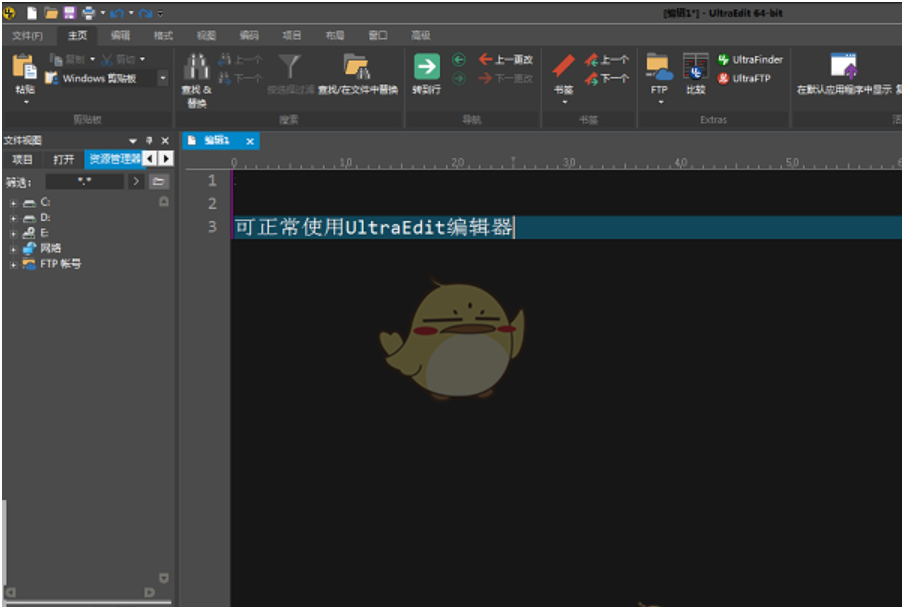The image size is (903, 607).
Task: Click the 粘贴 Paste clipboard icon
Action: click(x=25, y=66)
